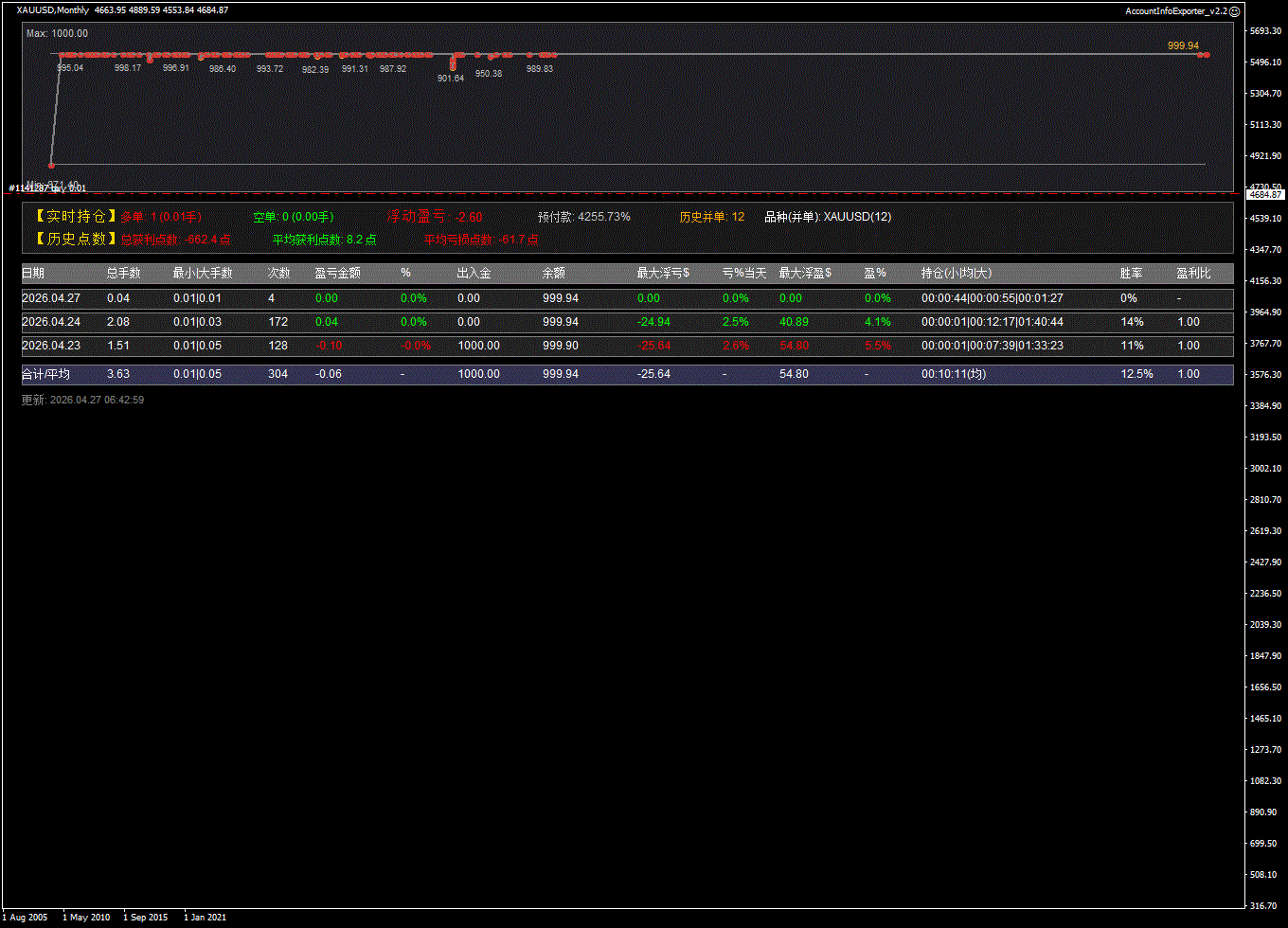
Task: Click the #1141287 buy order line label
Action: [47, 188]
